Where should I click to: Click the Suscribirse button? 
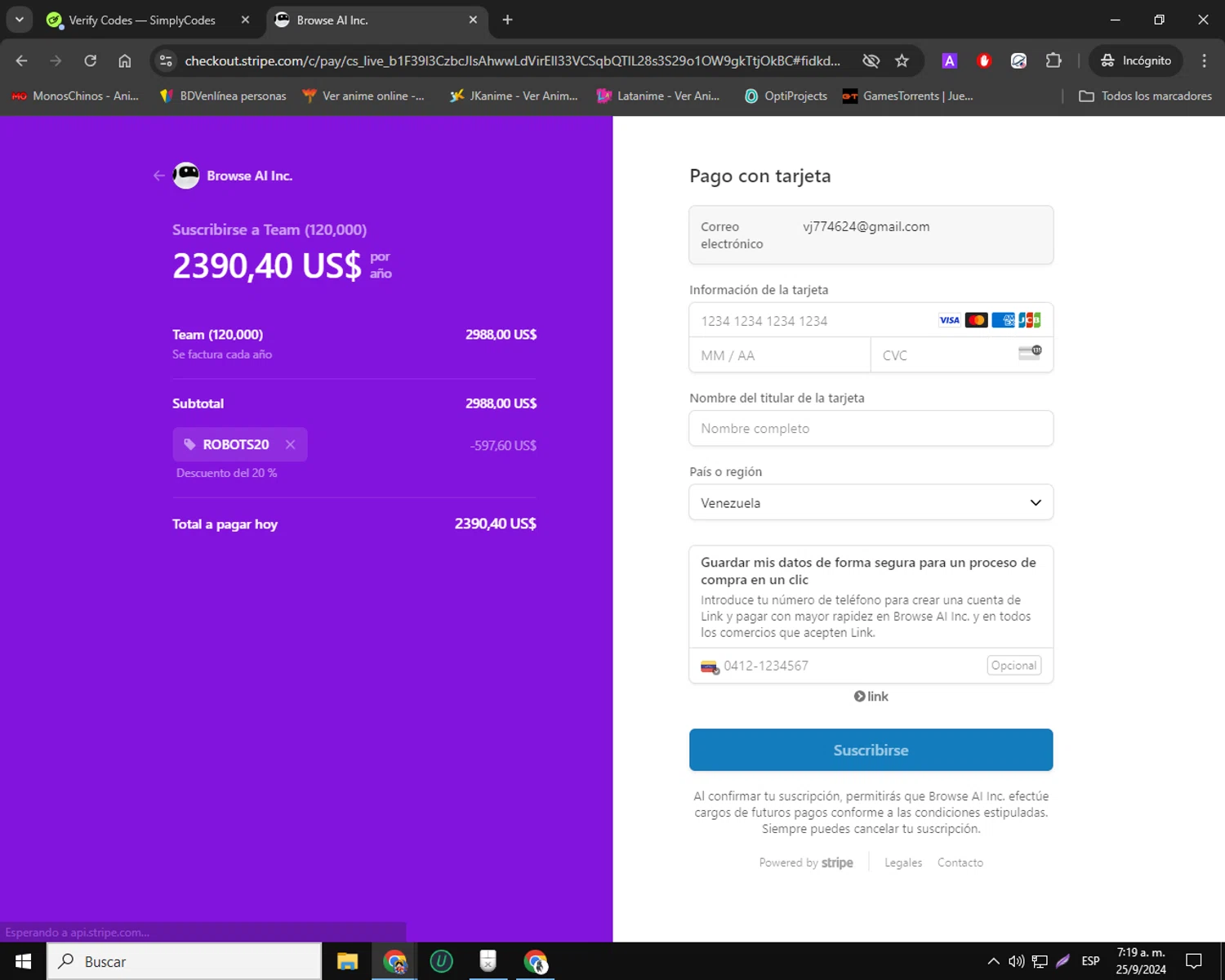pos(871,750)
